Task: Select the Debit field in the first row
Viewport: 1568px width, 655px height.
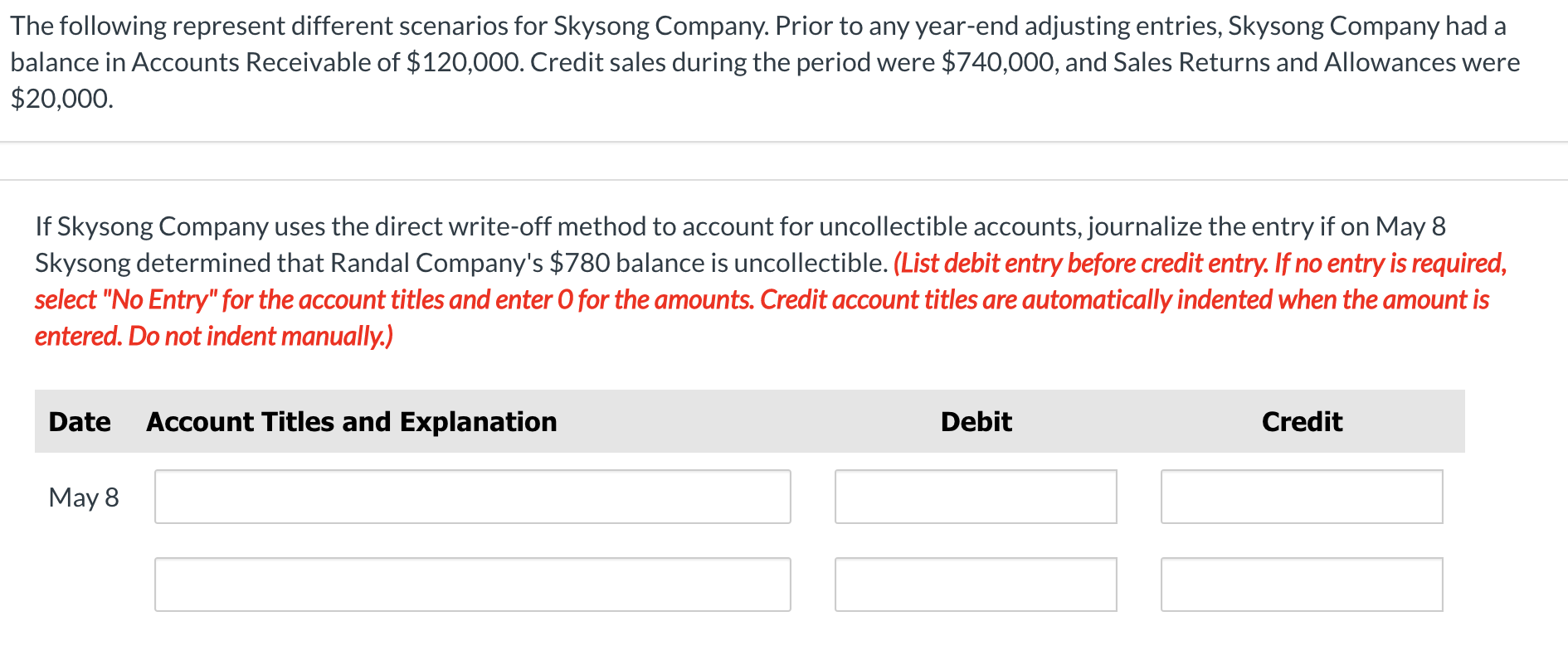Action: click(x=975, y=496)
